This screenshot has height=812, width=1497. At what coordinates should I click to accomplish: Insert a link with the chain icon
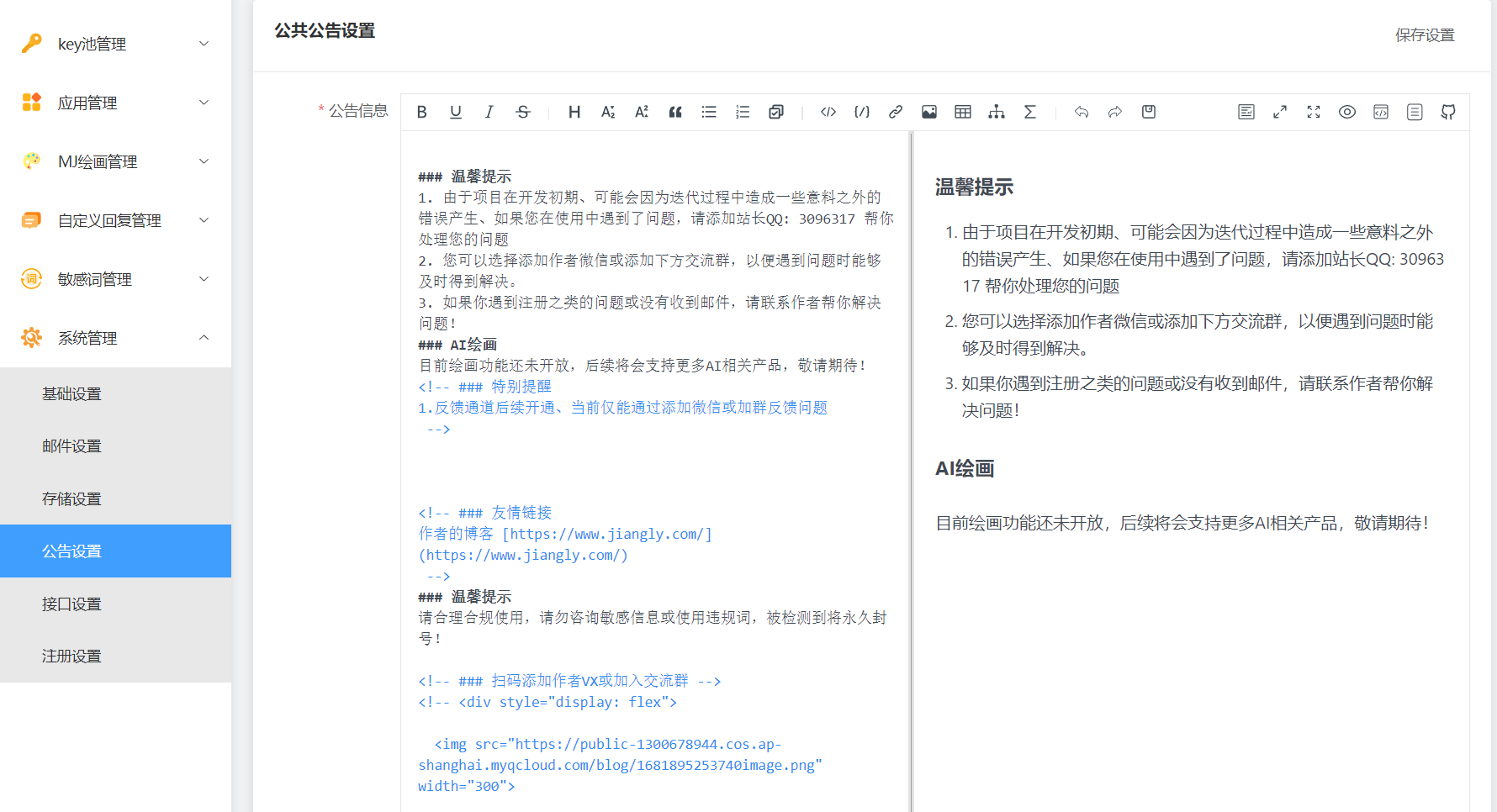pyautogui.click(x=896, y=112)
